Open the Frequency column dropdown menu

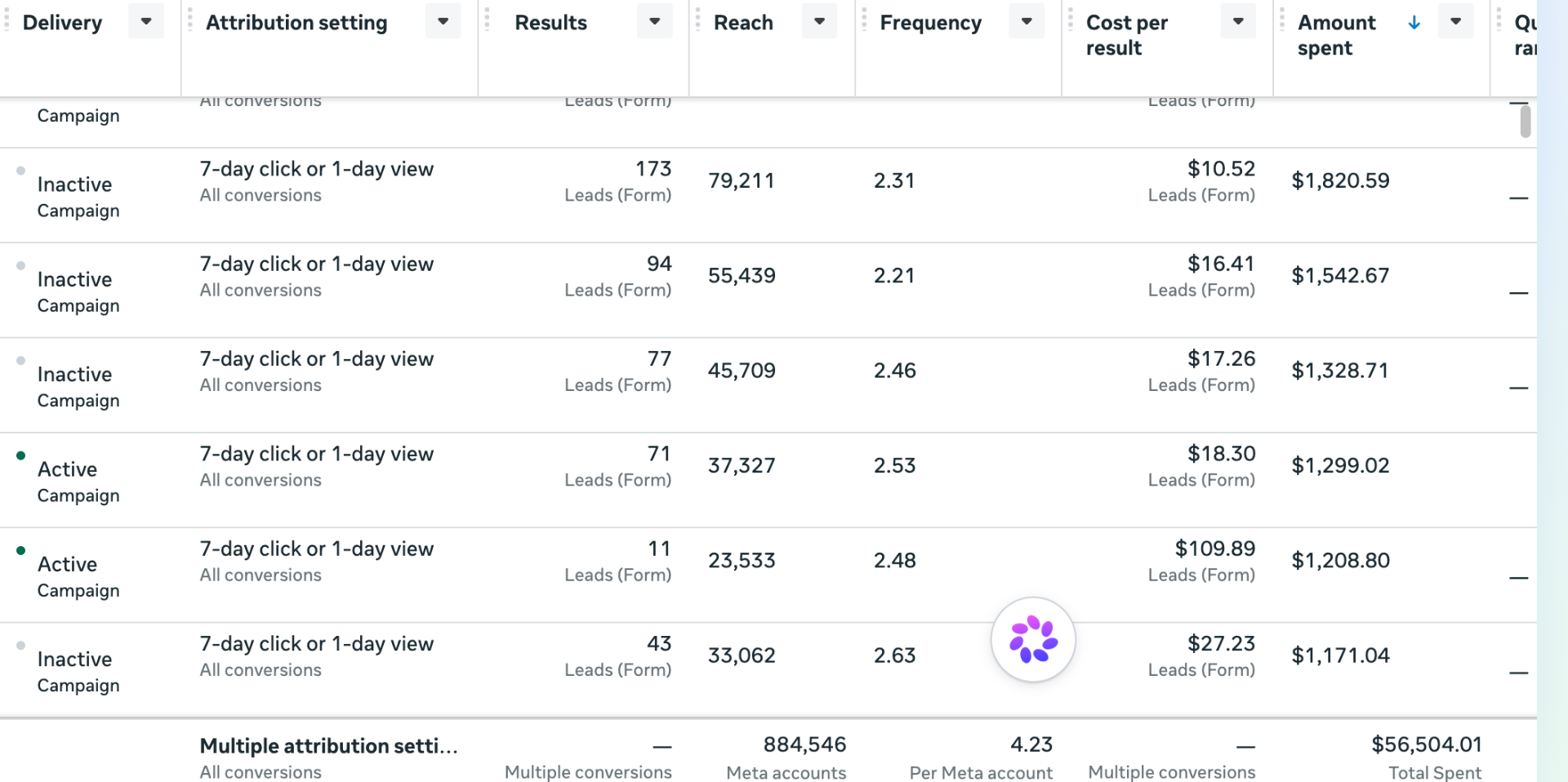point(1027,21)
